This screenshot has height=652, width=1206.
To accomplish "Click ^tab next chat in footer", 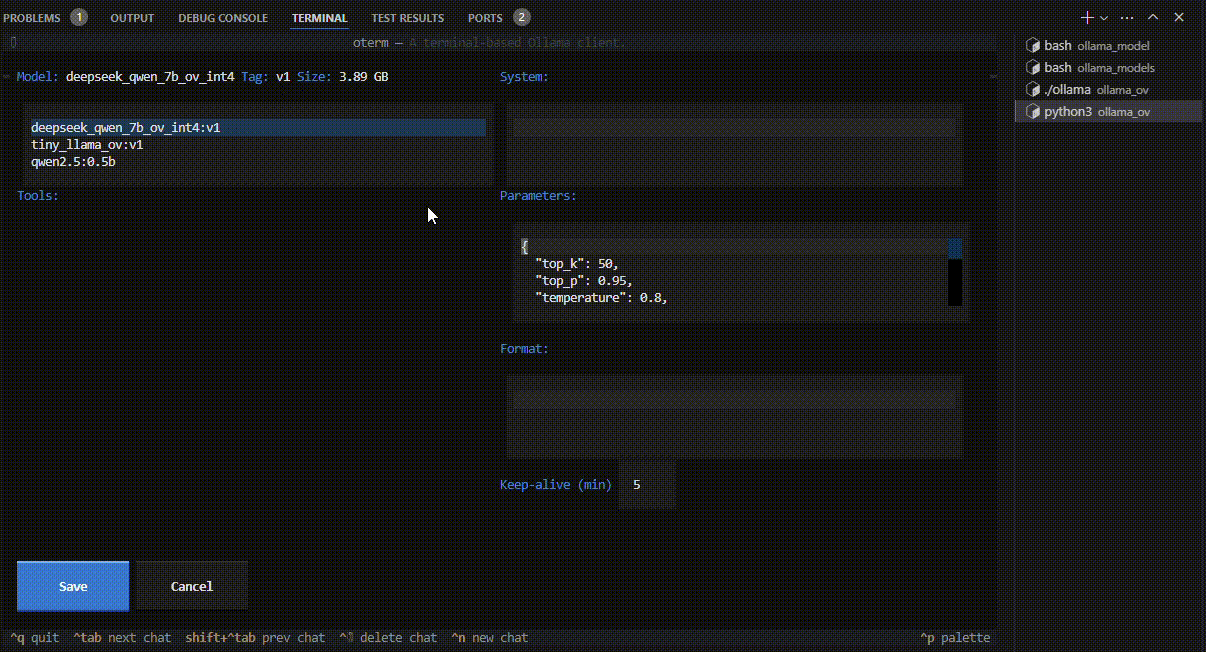I will coord(122,637).
